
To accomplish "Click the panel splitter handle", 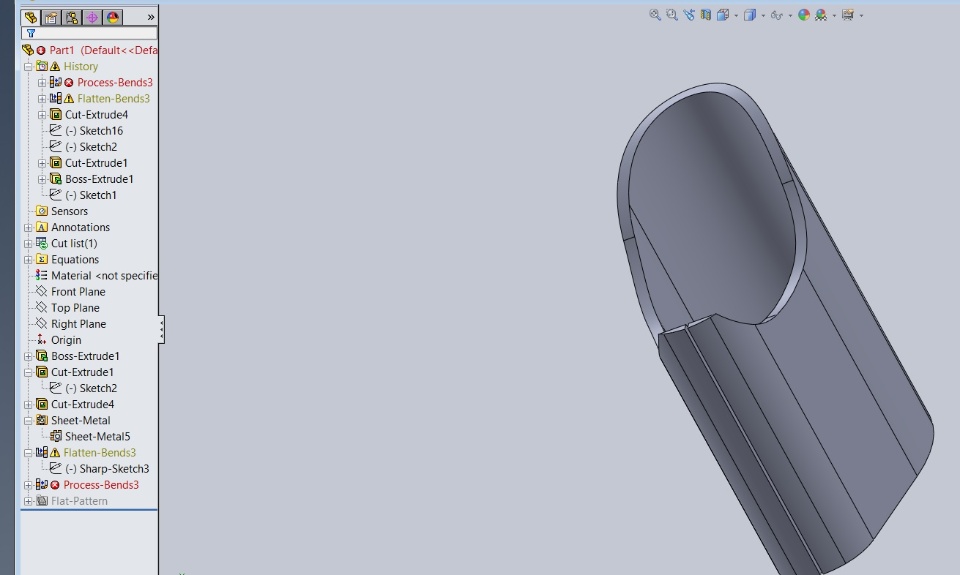I will (x=161, y=330).
